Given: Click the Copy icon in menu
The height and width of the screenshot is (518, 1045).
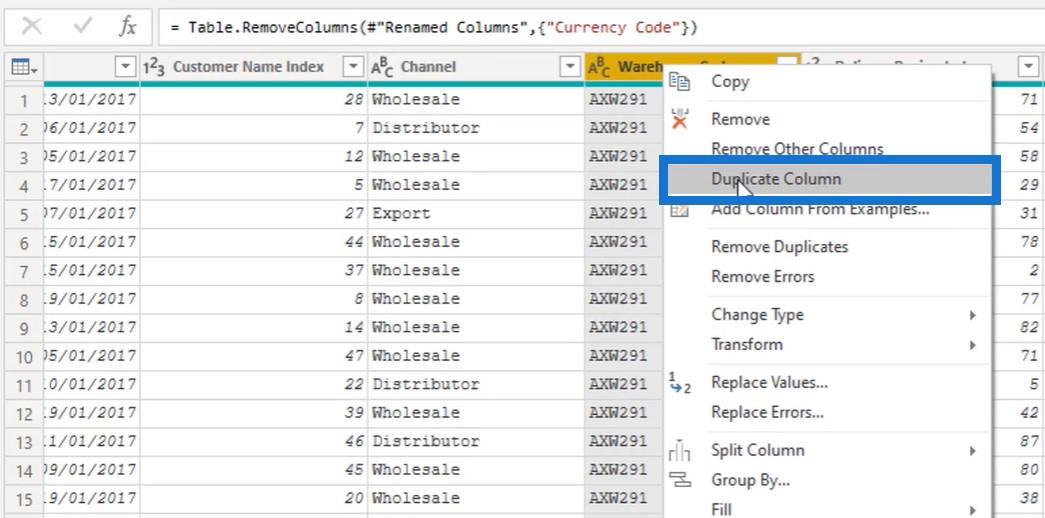Looking at the screenshot, I should click(x=679, y=82).
